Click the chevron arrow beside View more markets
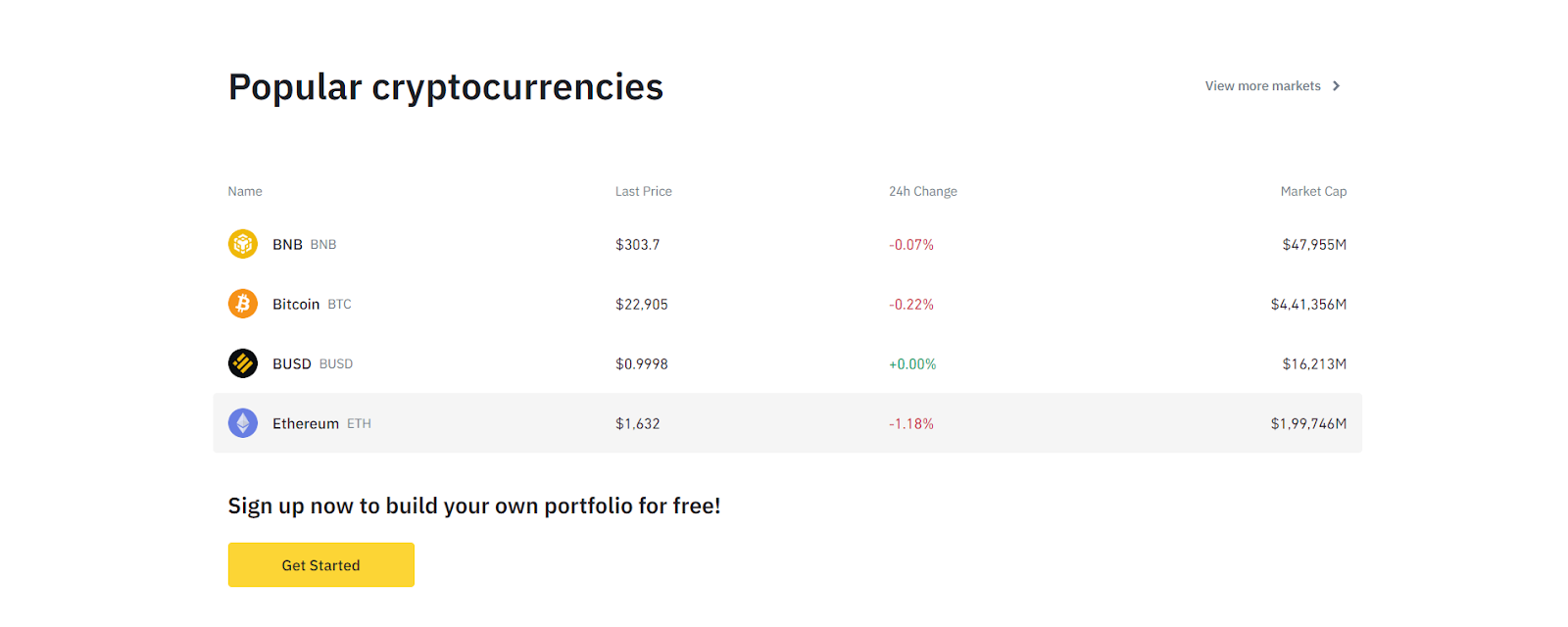 1336,86
